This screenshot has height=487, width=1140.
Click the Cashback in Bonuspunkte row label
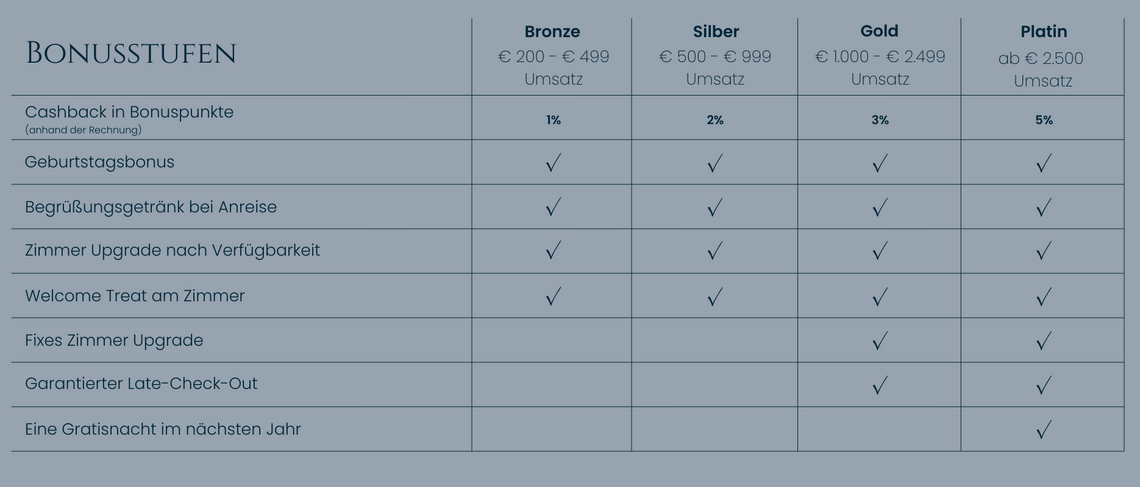point(129,112)
